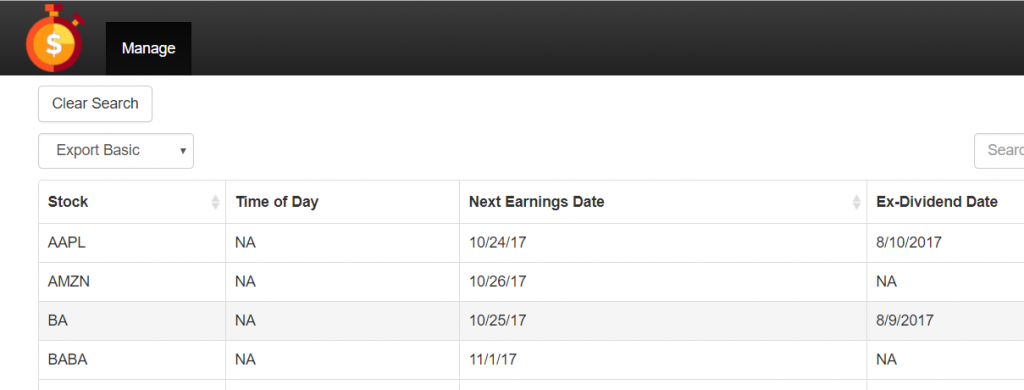Click BA ex-dividend date 8/9/2017
The image size is (1024, 390).
904,321
